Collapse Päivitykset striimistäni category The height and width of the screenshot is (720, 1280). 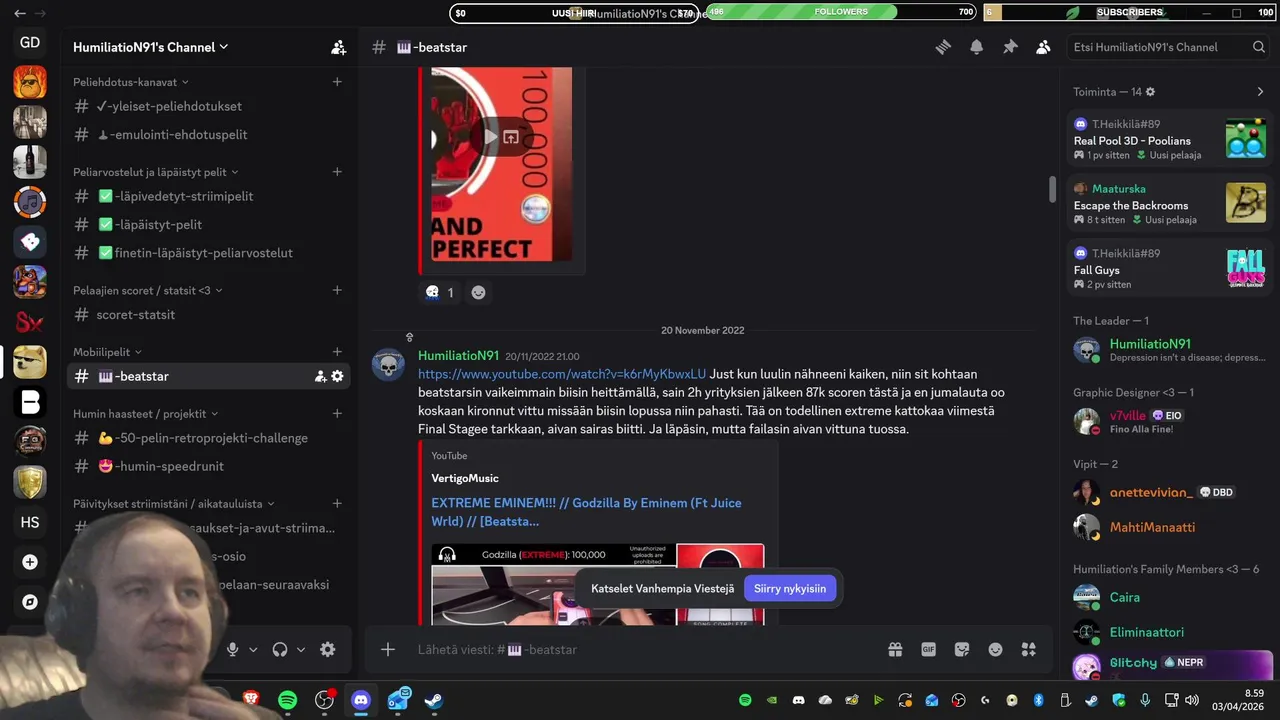174,504
